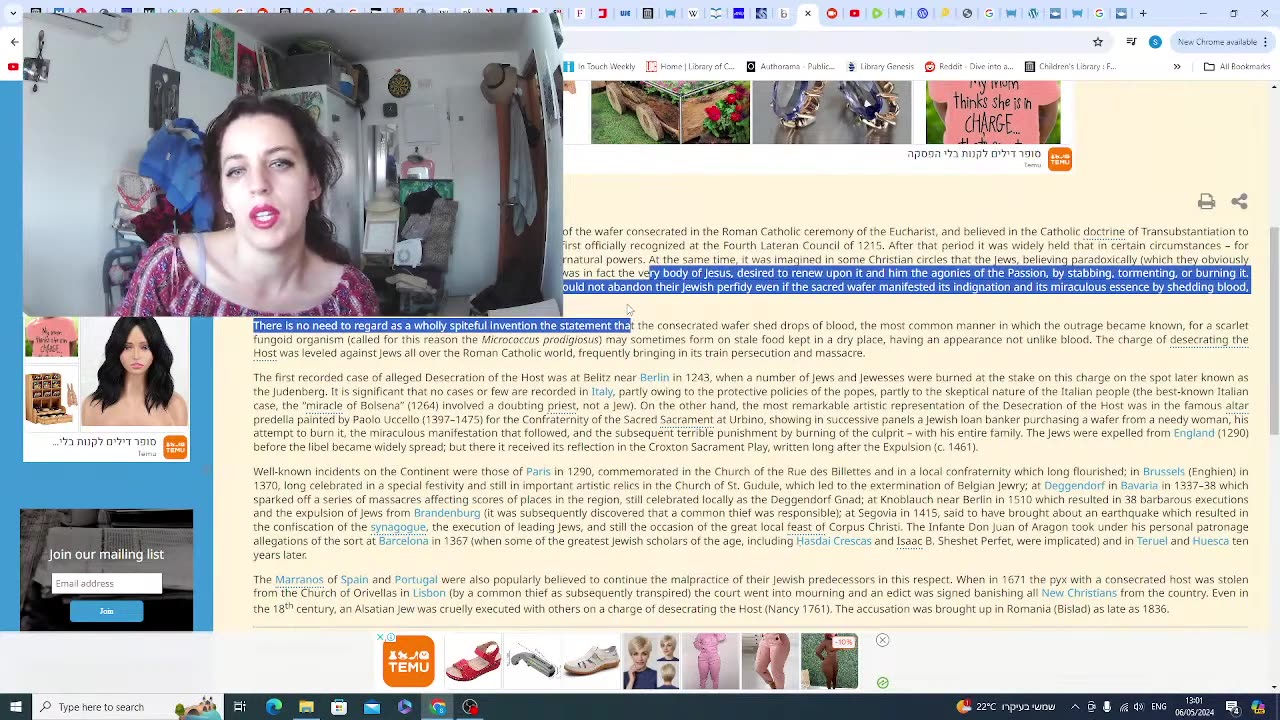Open Wi-Fi network settings in tray
1280x720 pixels.
click(1123, 707)
